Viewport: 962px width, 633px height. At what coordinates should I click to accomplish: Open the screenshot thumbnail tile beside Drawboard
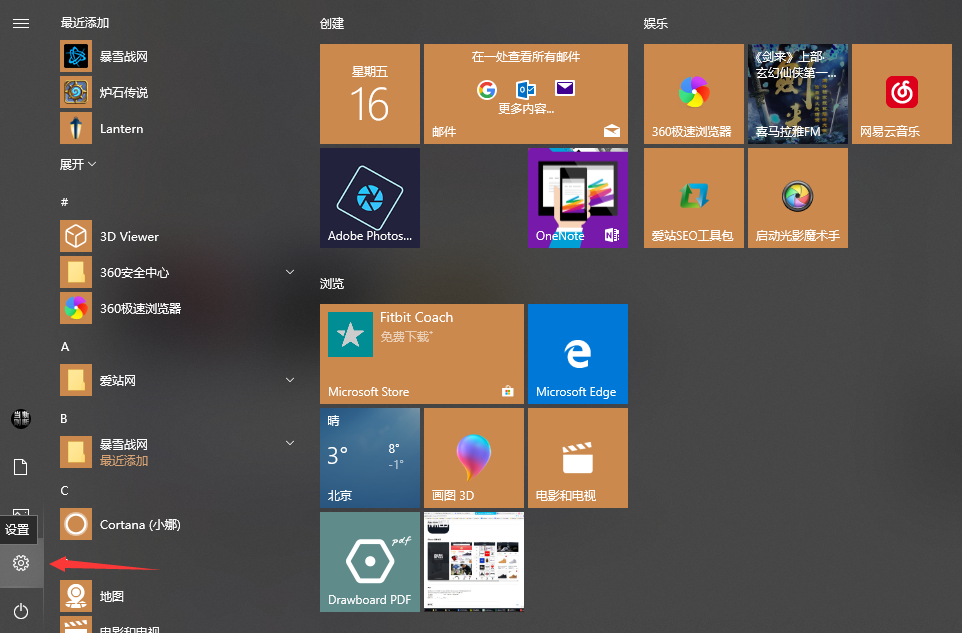pyautogui.click(x=474, y=562)
